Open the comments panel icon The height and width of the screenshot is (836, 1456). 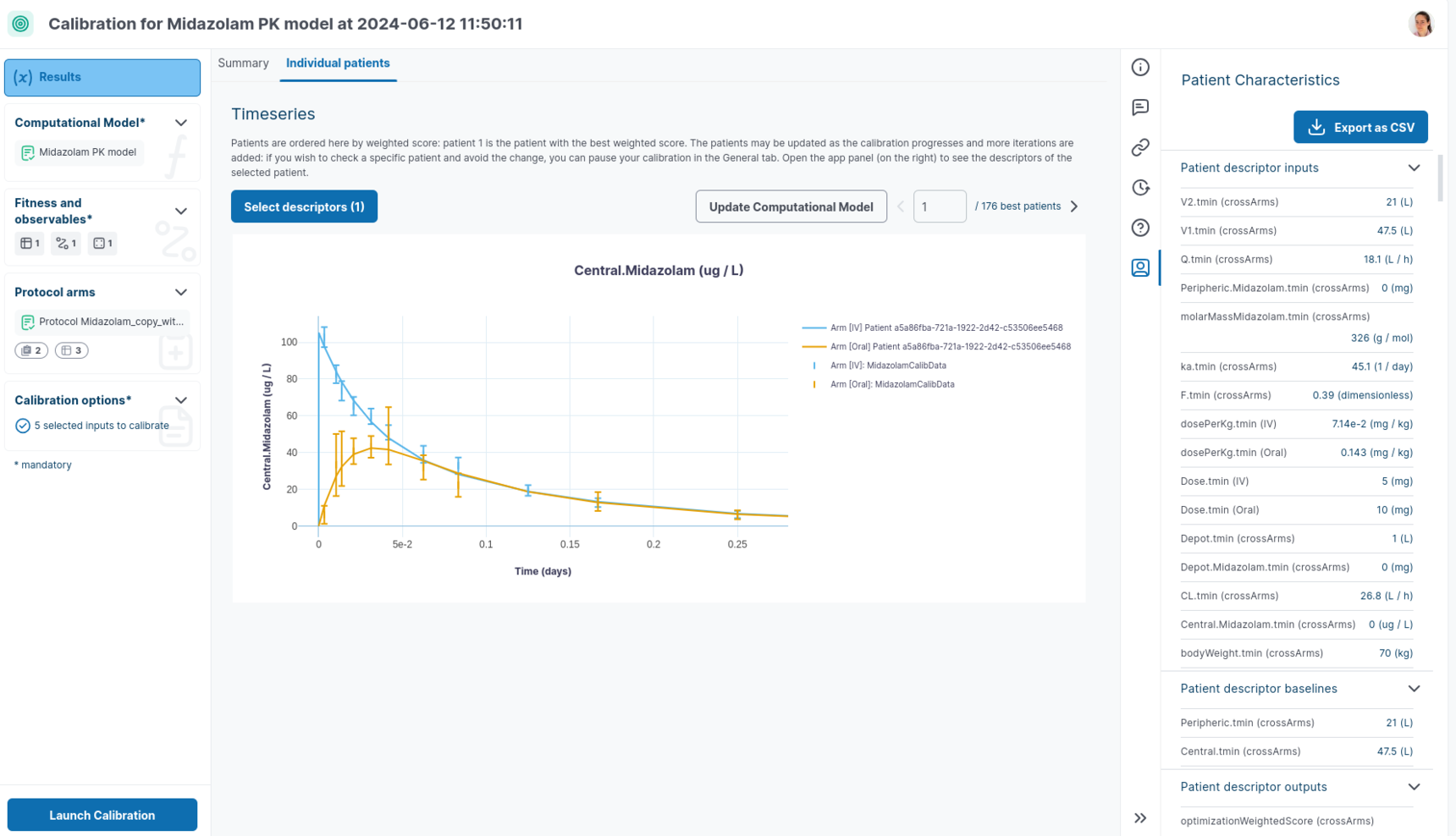[1140, 107]
